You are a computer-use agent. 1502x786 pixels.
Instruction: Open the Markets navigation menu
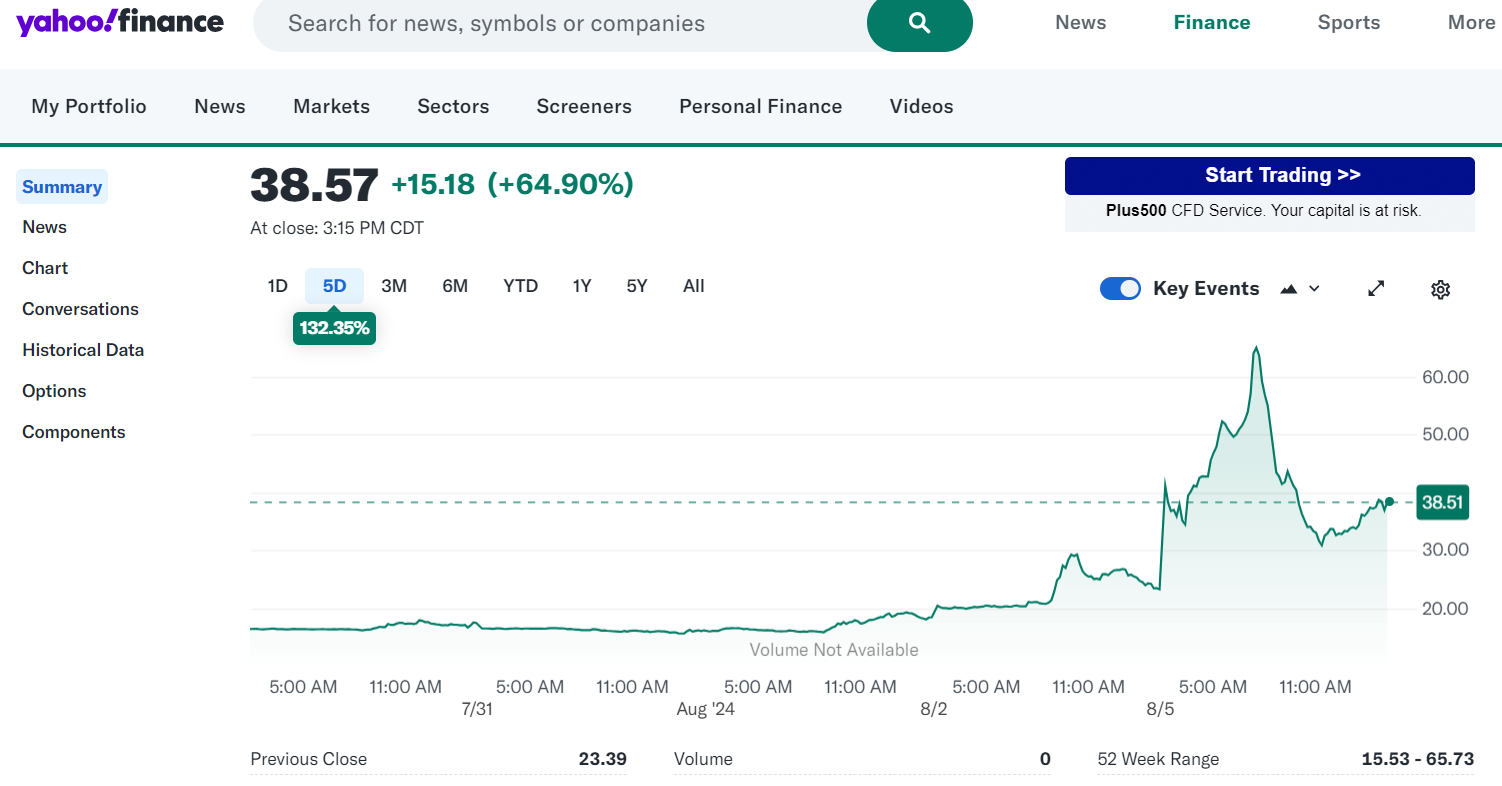point(331,106)
